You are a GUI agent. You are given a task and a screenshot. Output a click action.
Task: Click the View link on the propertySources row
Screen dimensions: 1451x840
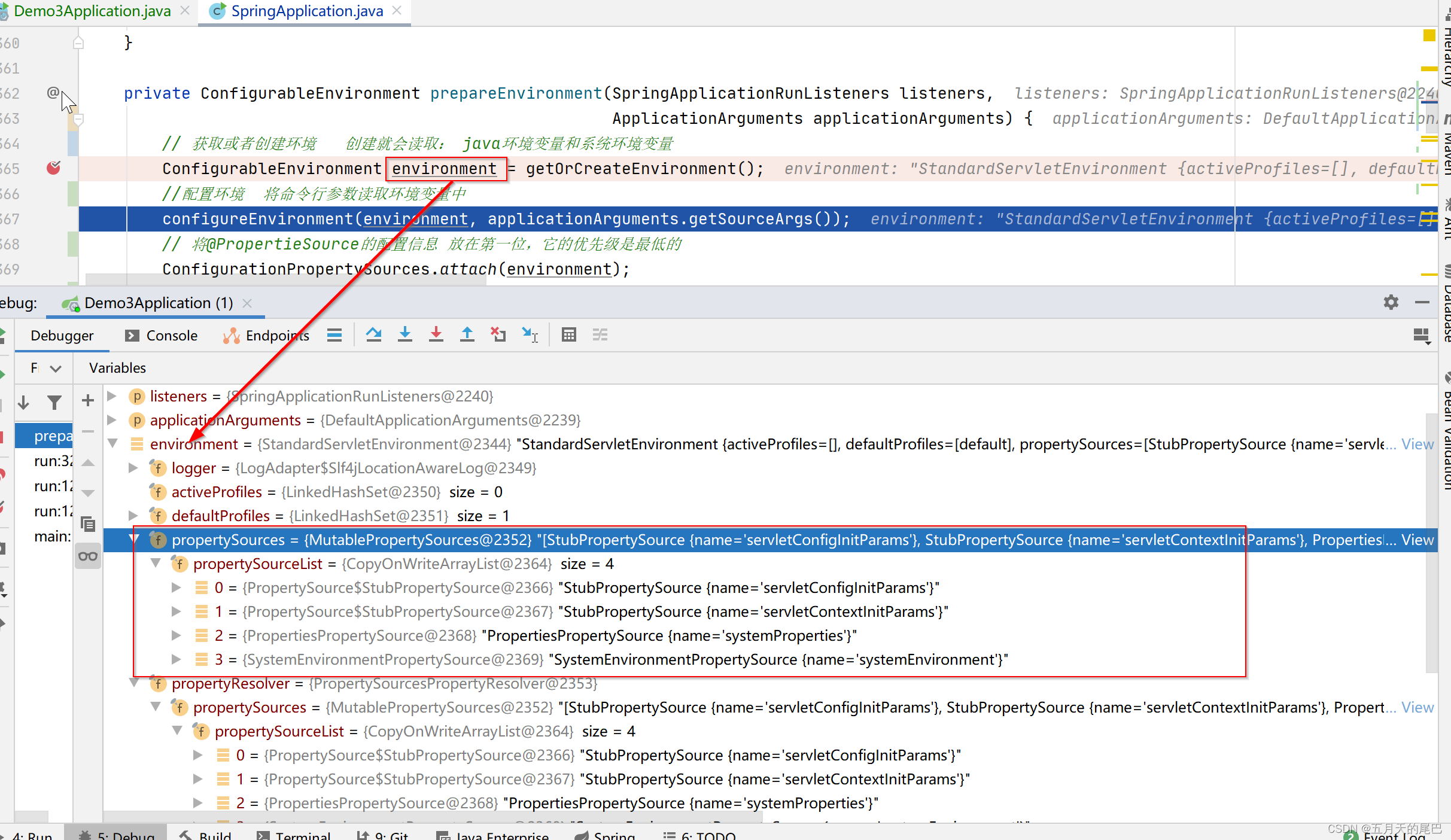[1417, 540]
